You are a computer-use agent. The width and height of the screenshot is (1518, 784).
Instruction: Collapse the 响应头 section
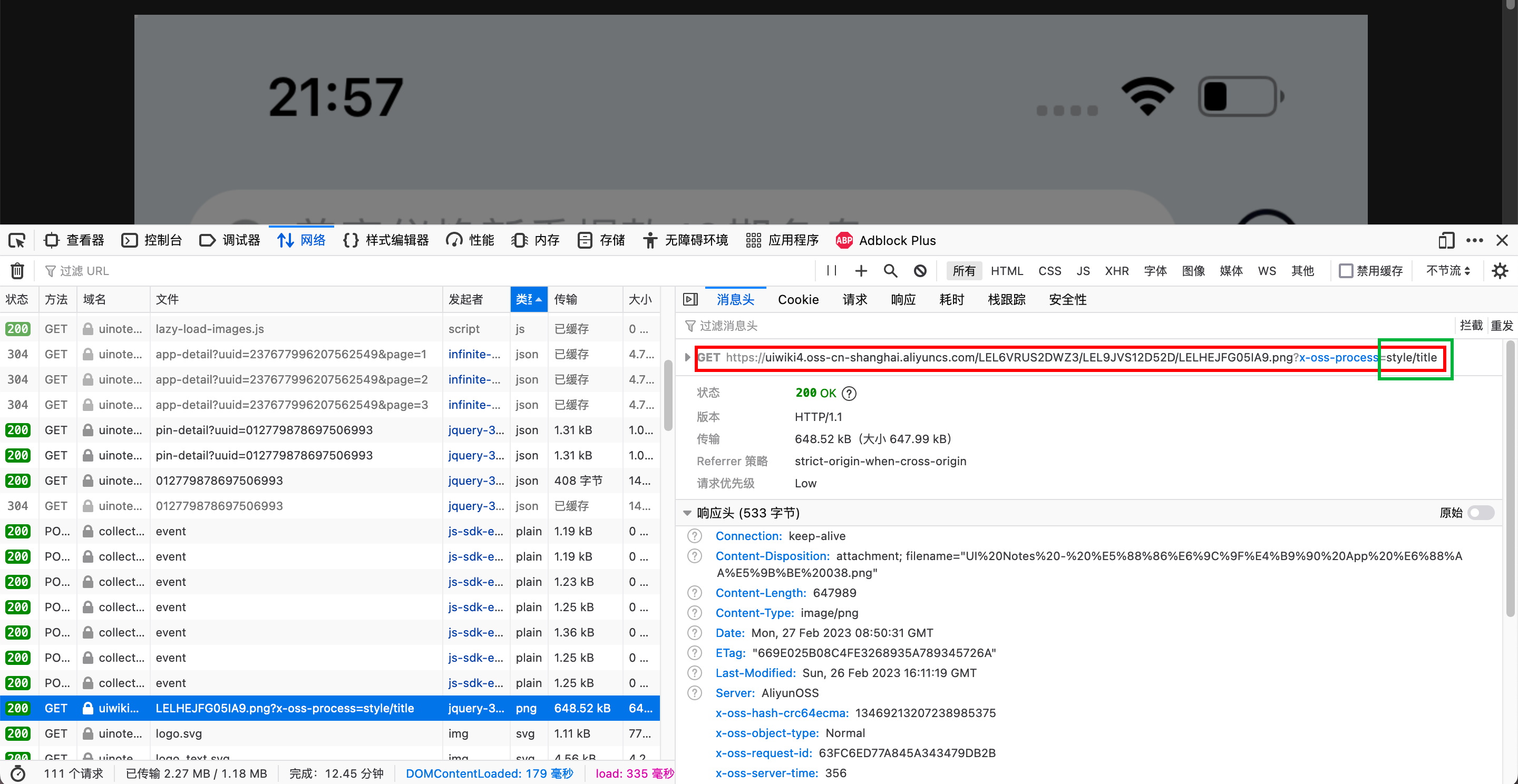click(687, 513)
